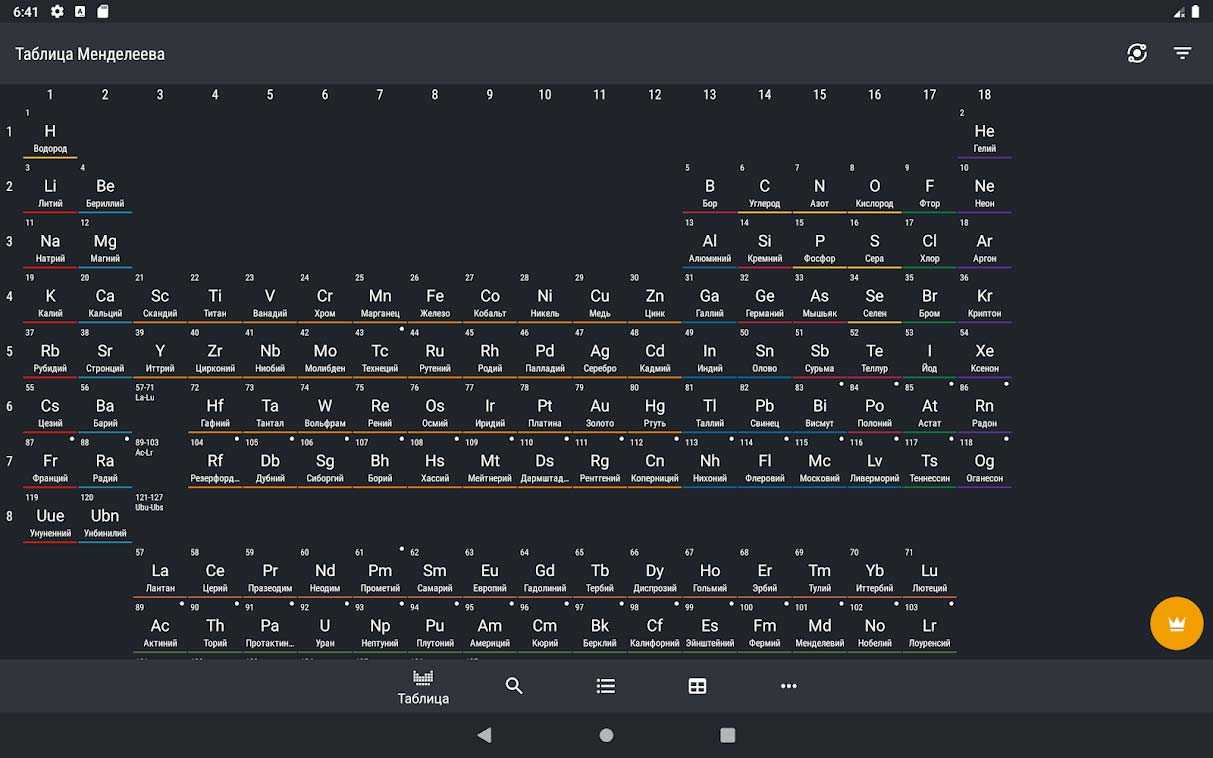Click the atom view icon in top bar
Viewport: 1213px width, 758px height.
1137,54
